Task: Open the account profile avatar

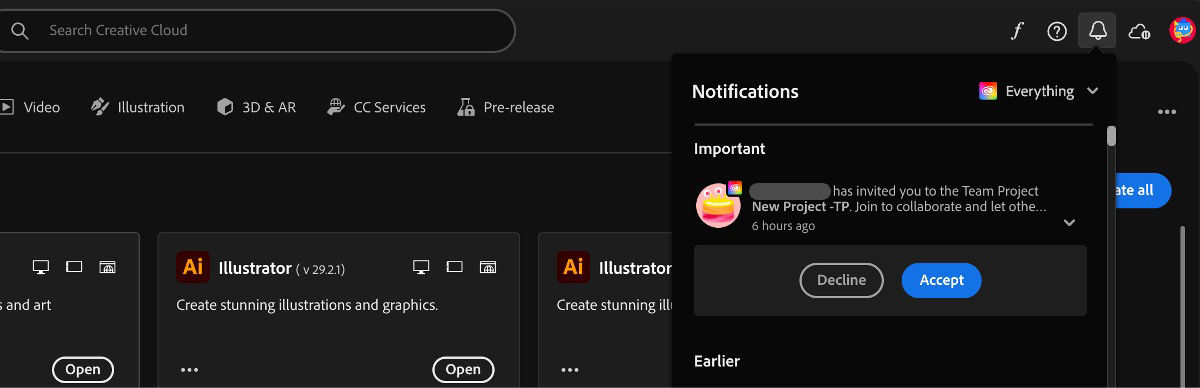Action: click(x=1183, y=31)
